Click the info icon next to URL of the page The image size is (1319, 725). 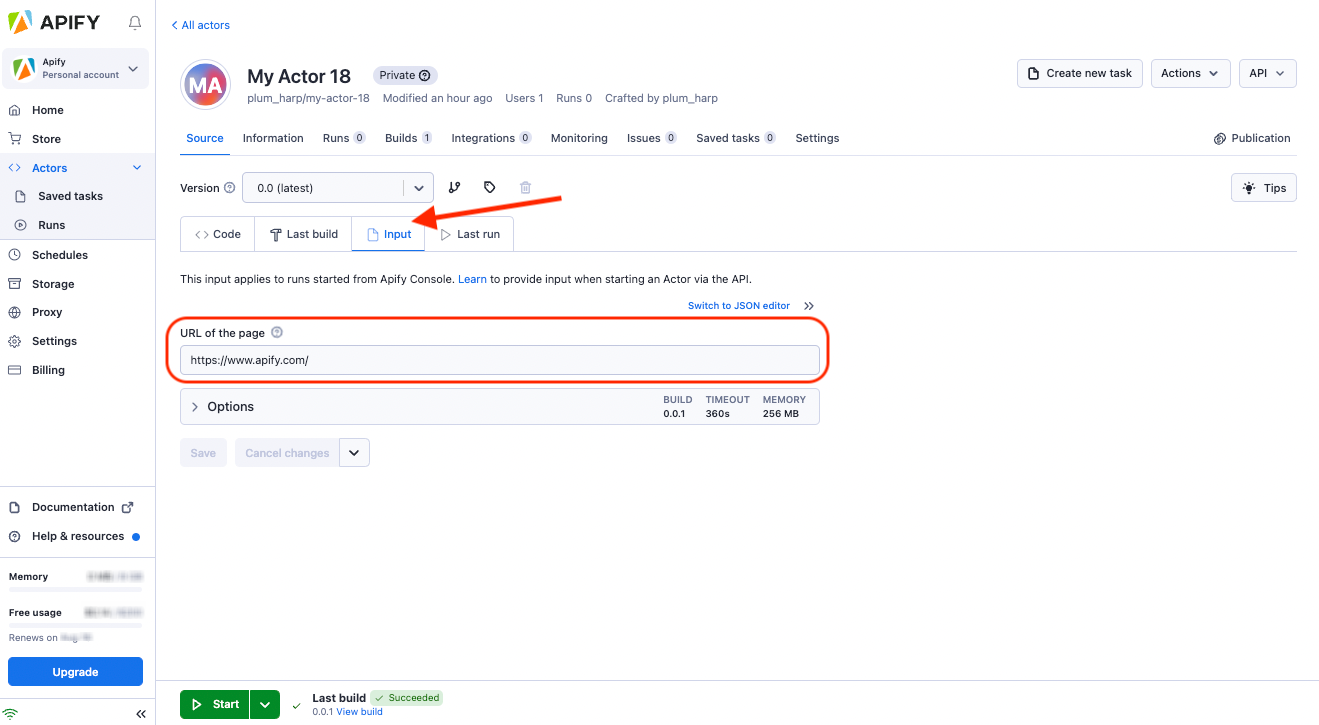pos(277,333)
